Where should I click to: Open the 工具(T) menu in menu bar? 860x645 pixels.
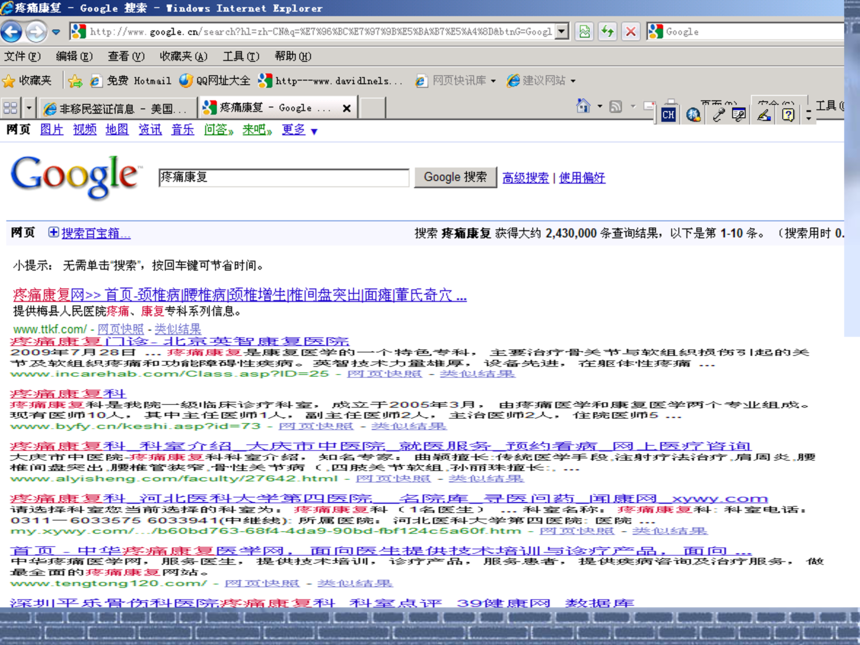pos(240,57)
